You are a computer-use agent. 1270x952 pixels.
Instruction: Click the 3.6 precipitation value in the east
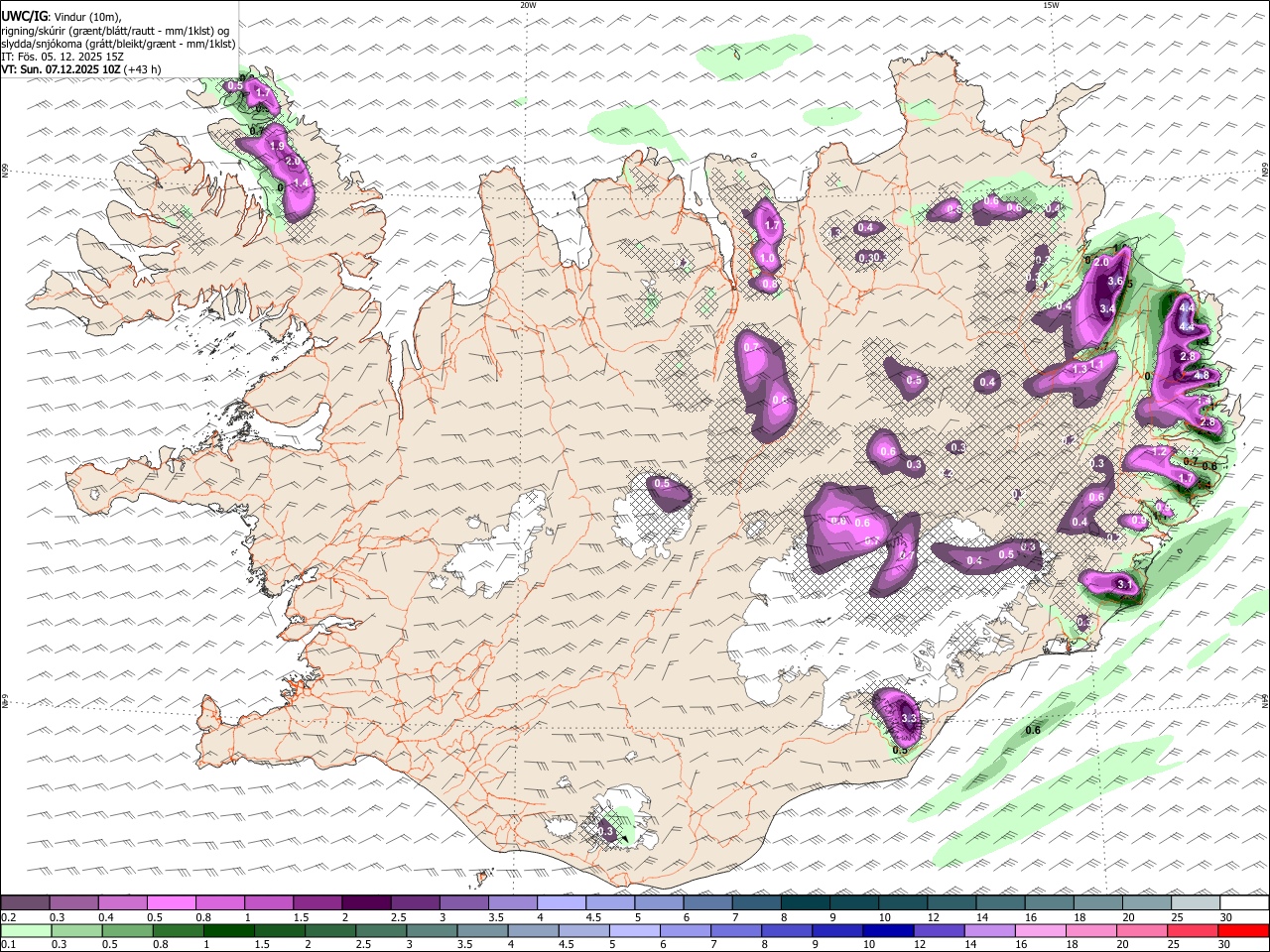(1114, 282)
